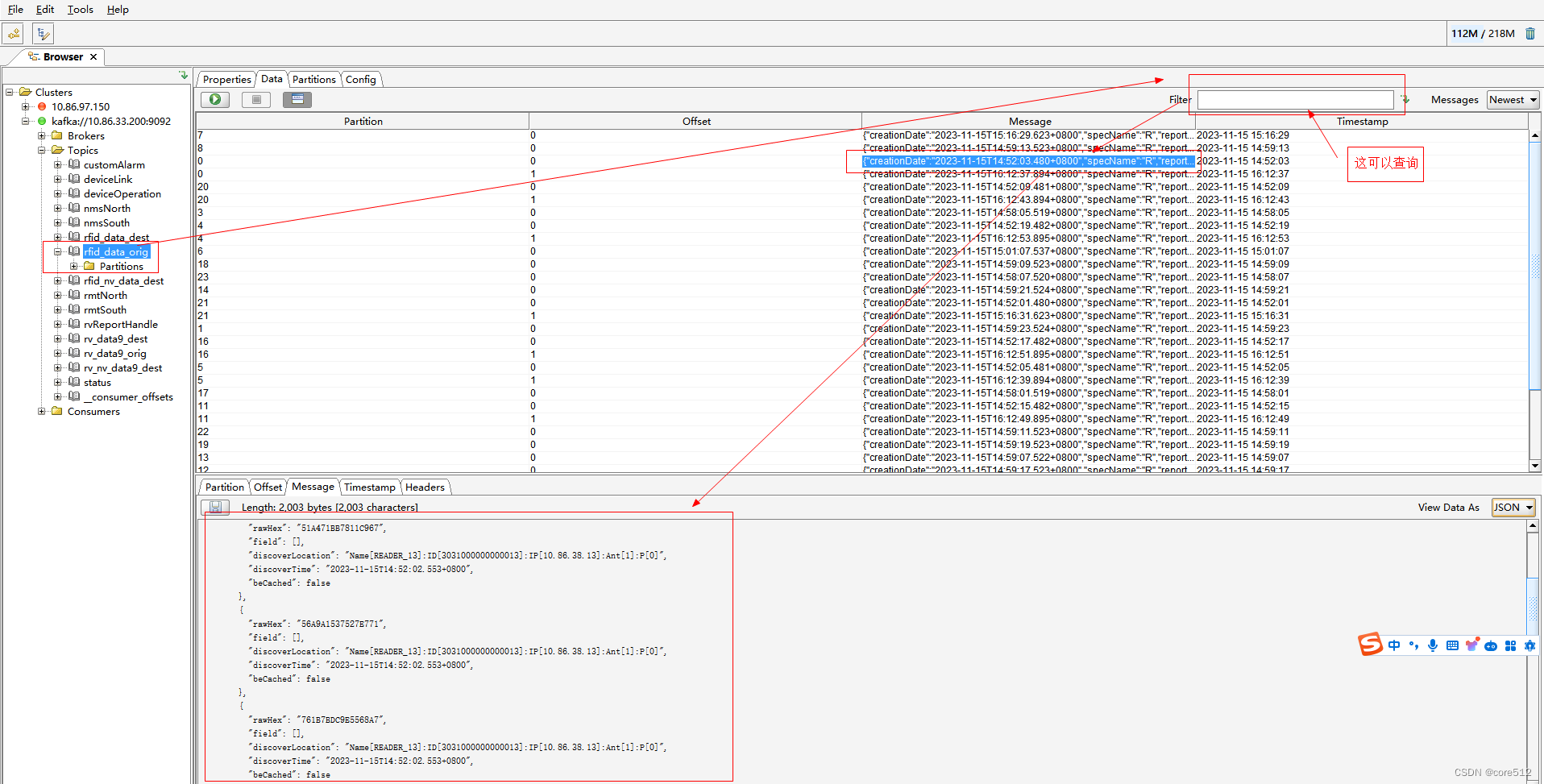Expand the nmsNorth topic
Screen dimensions: 1544x784
point(58,208)
